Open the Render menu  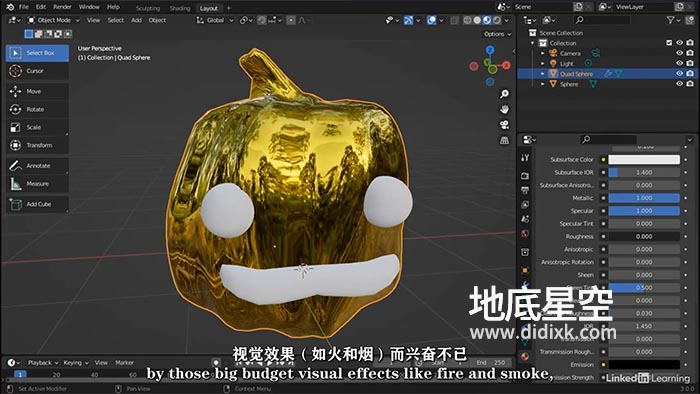[x=62, y=7]
